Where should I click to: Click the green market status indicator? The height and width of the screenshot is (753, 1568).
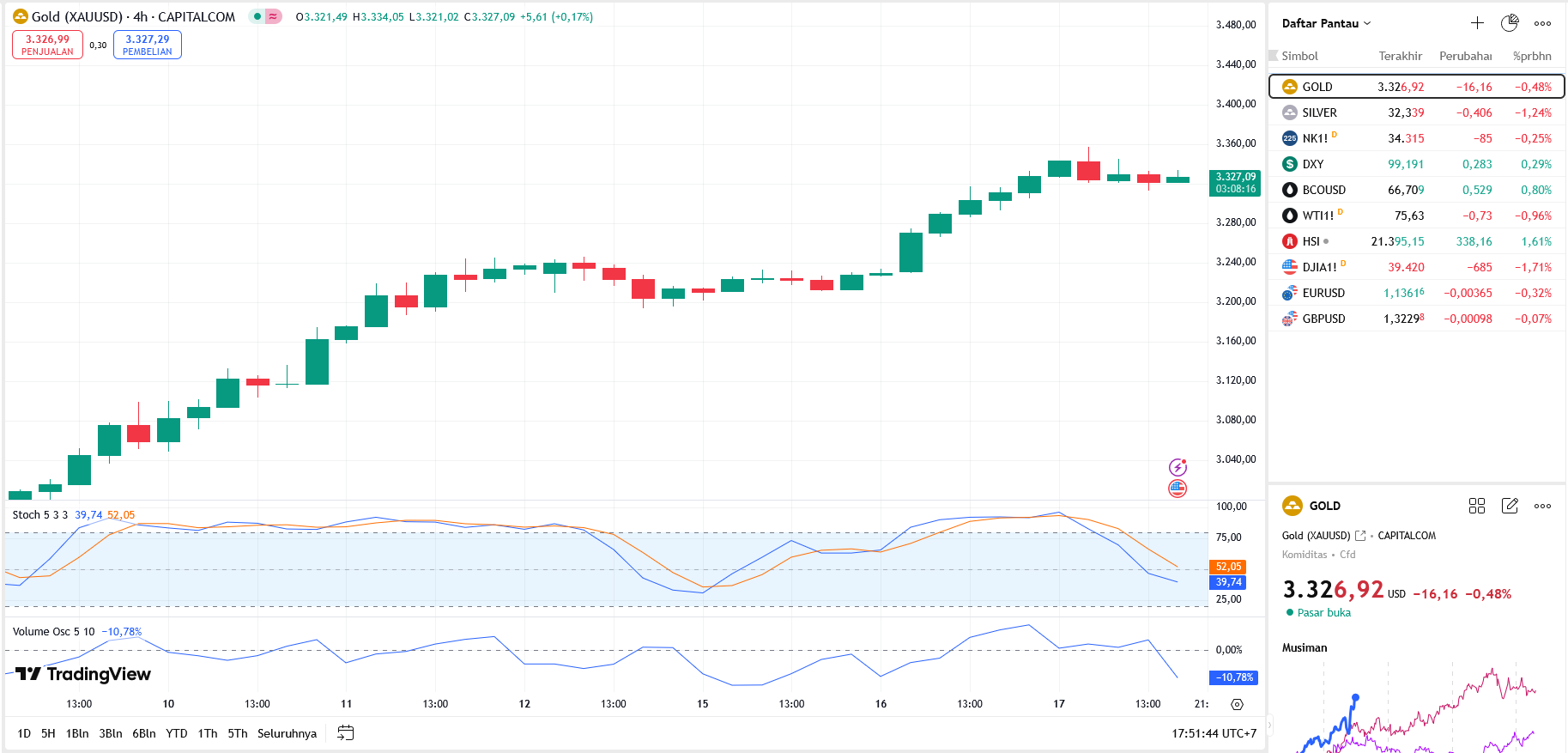[x=257, y=16]
